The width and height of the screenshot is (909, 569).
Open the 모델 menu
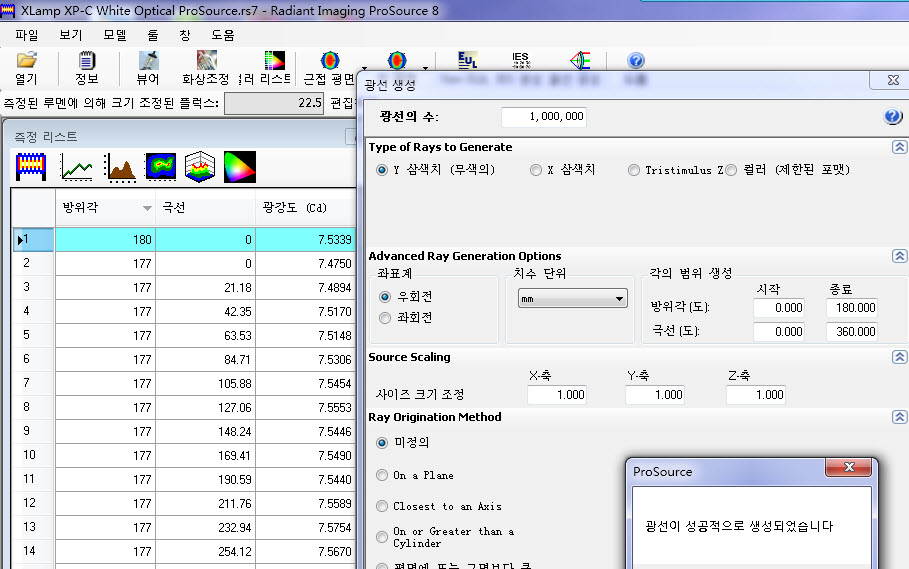pos(115,35)
